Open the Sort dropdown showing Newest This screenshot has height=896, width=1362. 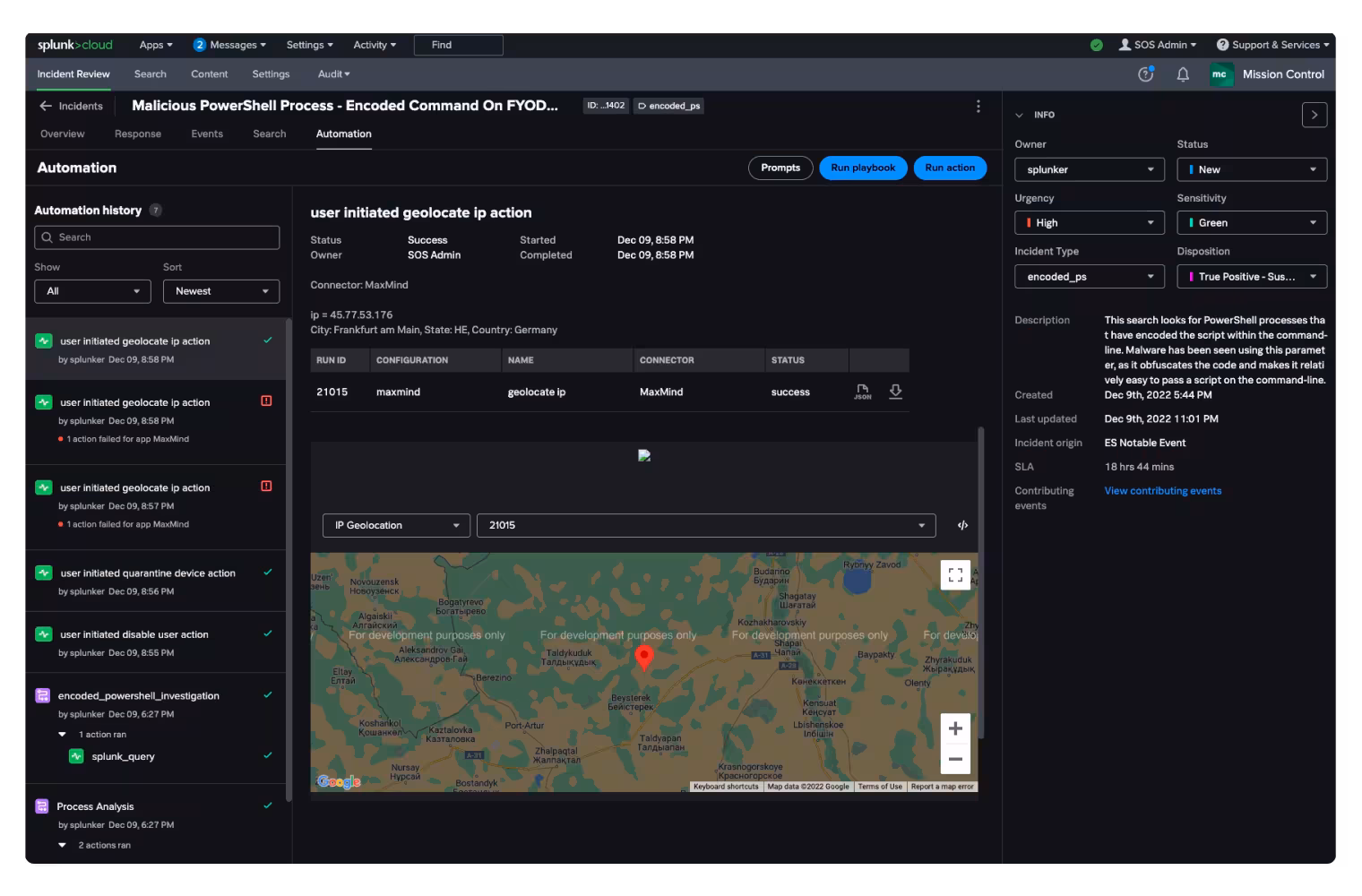(221, 291)
